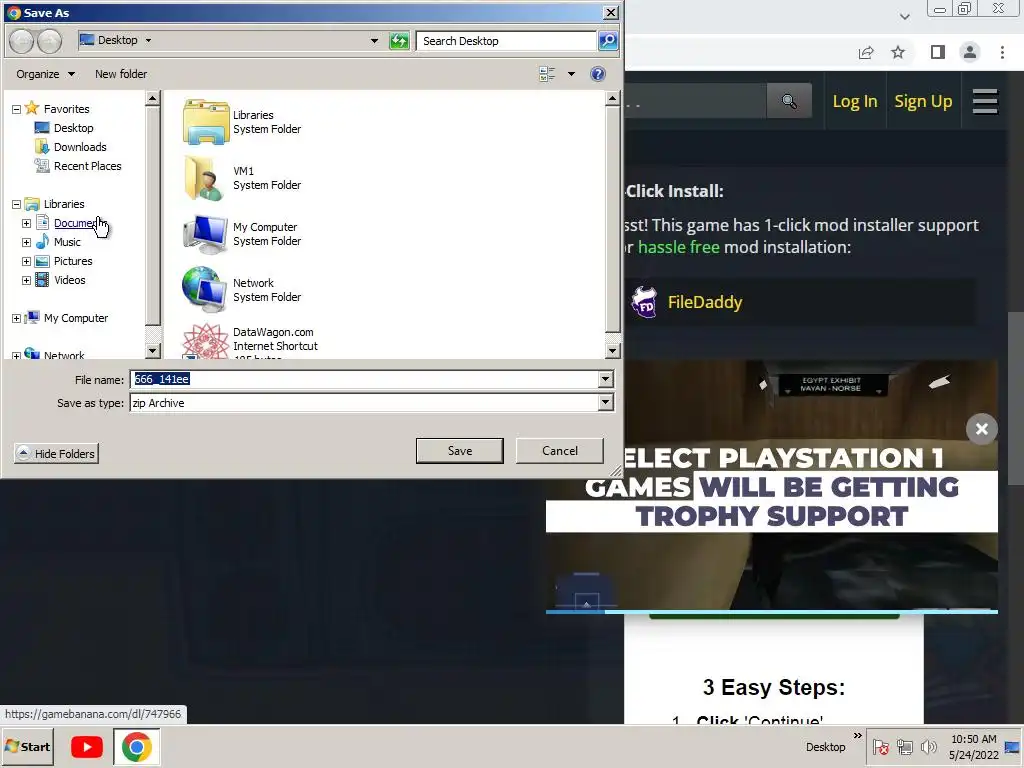The image size is (1024, 768).
Task: Click the video ad progress bar
Action: 771,612
